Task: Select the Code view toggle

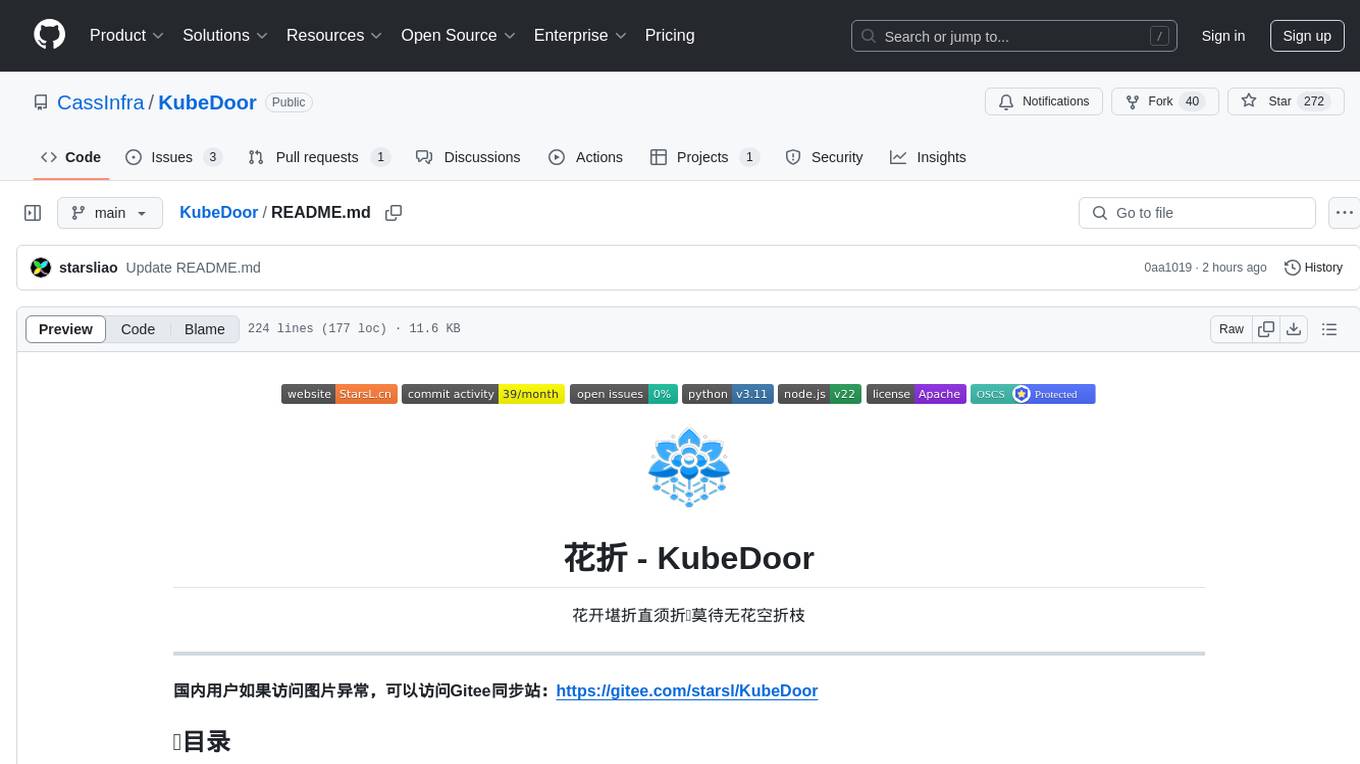Action: point(138,329)
